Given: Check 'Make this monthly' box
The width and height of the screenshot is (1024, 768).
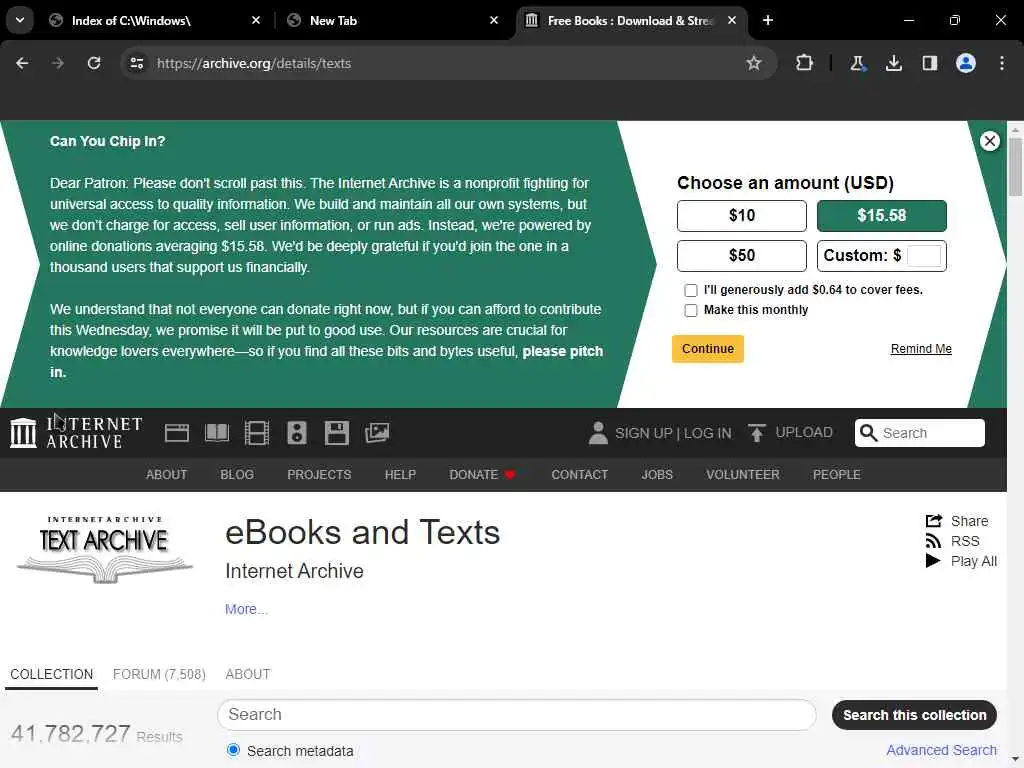Looking at the screenshot, I should [x=690, y=310].
